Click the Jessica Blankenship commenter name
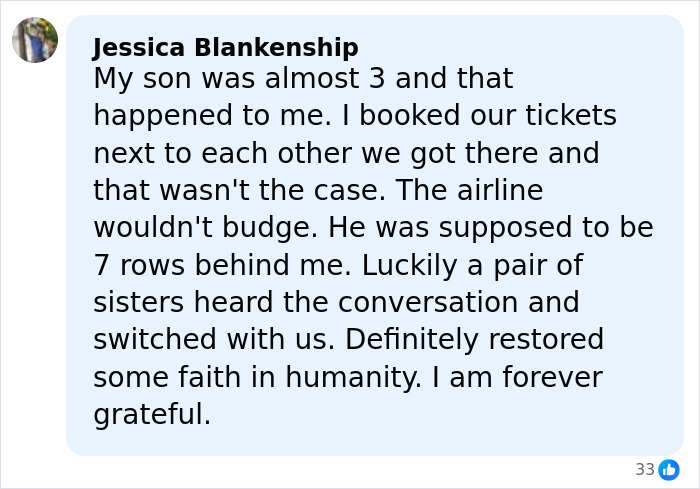The width and height of the screenshot is (700, 489). click(225, 47)
